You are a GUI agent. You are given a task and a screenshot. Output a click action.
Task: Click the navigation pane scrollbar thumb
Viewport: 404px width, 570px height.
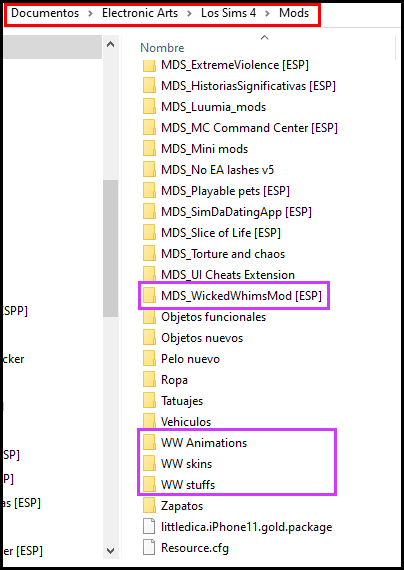111,249
